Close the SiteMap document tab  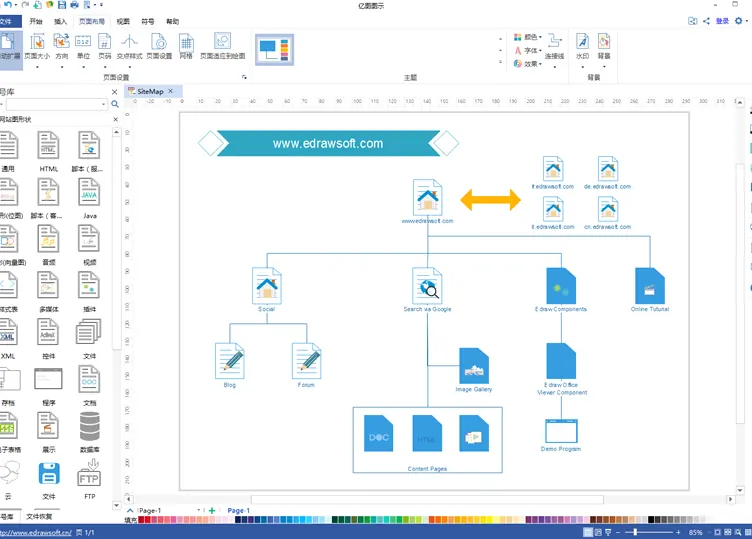point(171,91)
